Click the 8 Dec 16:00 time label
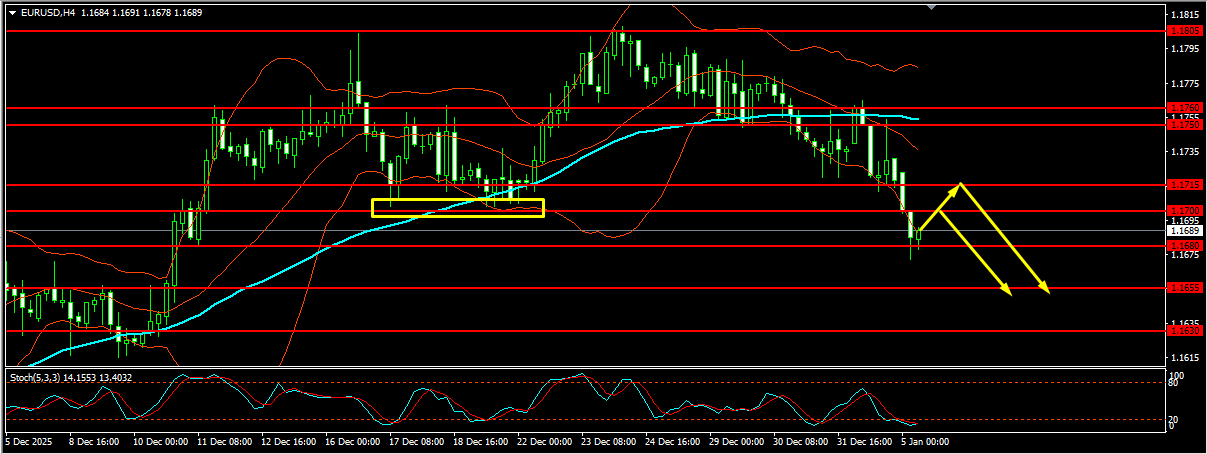Viewport: 1207px width, 454px height. point(96,442)
